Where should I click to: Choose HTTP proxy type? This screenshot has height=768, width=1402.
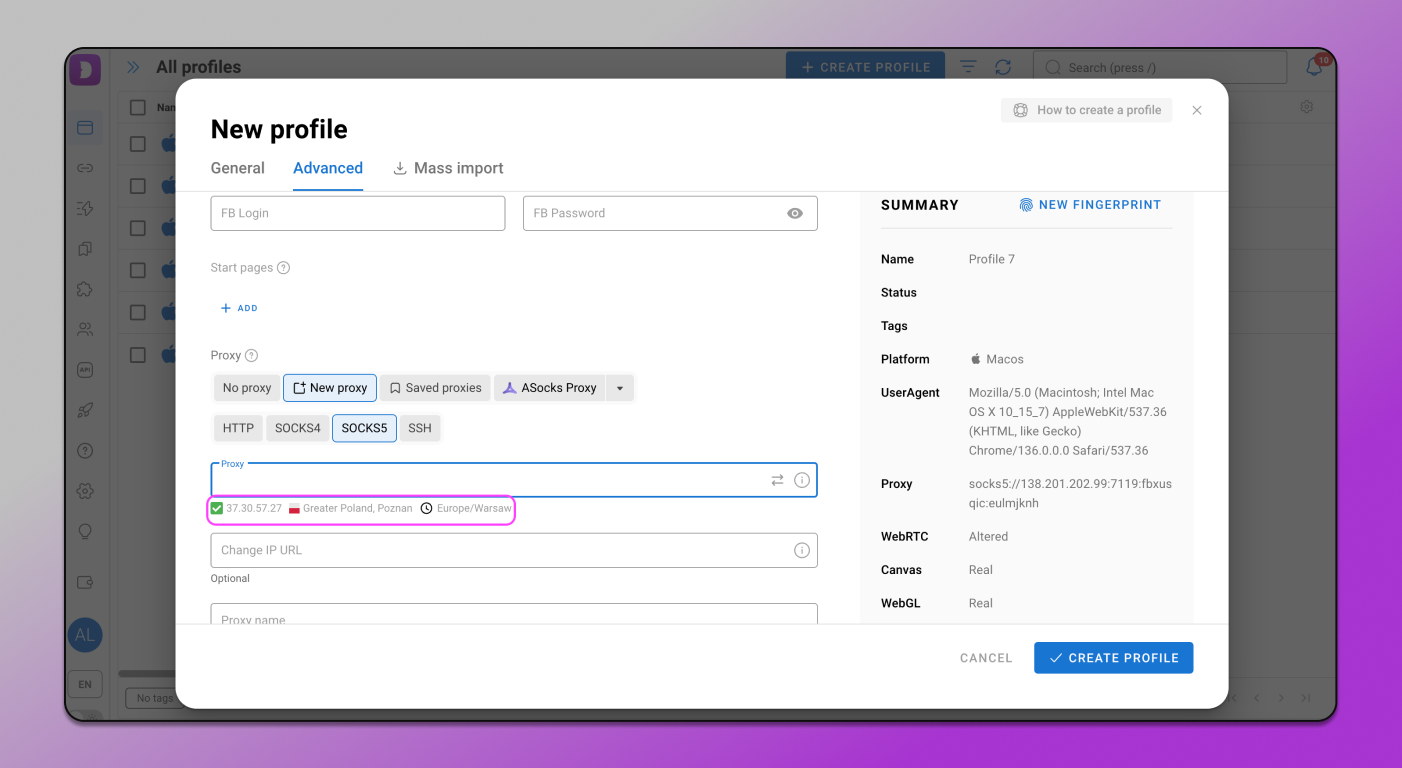(x=238, y=428)
